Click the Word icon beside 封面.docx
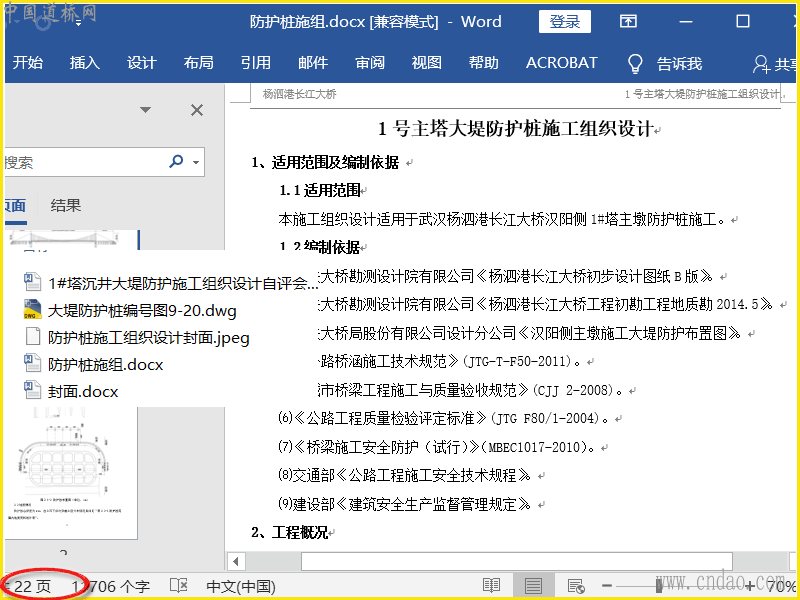This screenshot has width=800, height=600. click(x=33, y=390)
